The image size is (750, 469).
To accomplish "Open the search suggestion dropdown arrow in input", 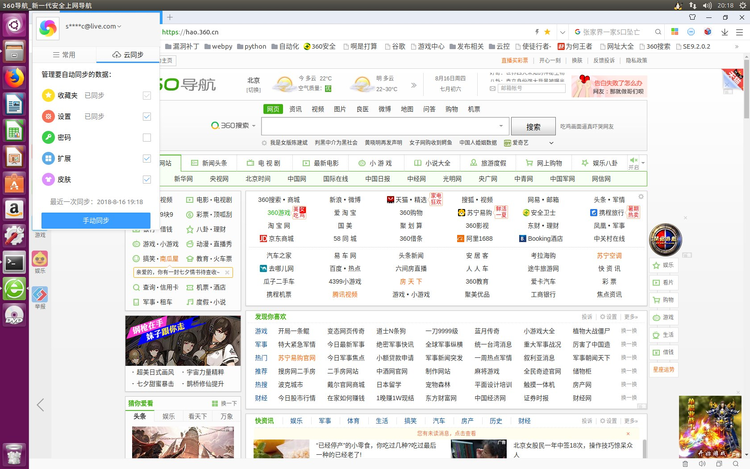I will 501,126.
